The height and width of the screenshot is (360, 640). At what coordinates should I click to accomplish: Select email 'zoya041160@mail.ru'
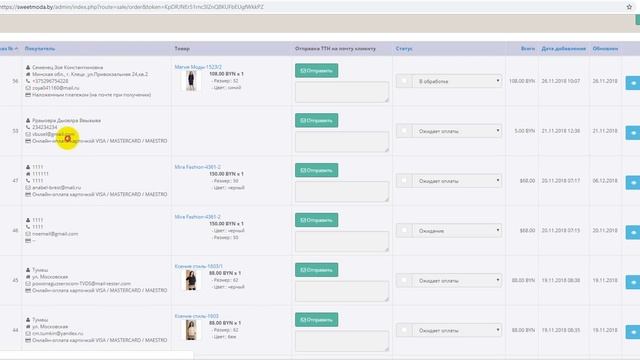[x=56, y=88]
